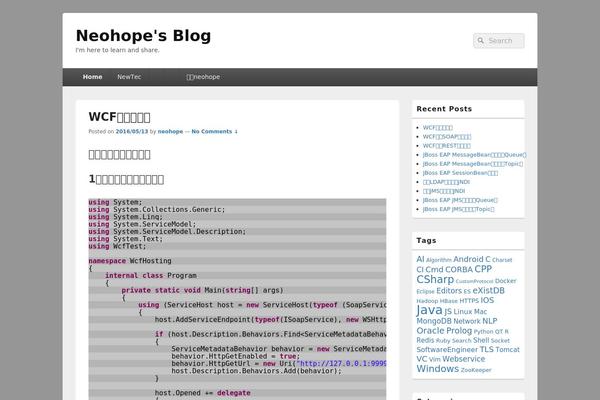600x400 pixels.
Task: Click the Oracle tag
Action: [430, 331]
